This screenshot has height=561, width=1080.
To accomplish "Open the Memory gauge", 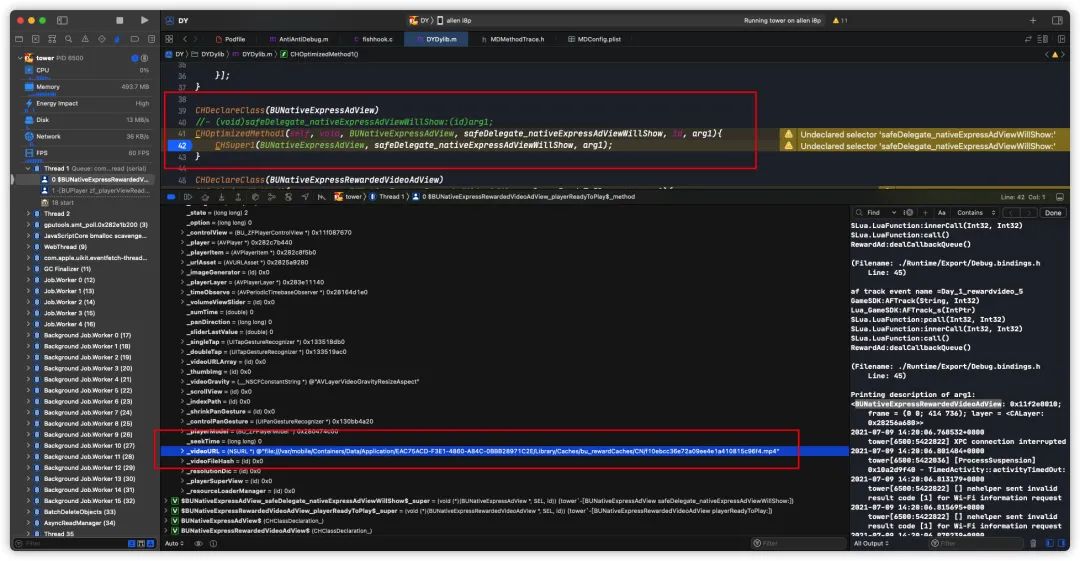I will (87, 87).
